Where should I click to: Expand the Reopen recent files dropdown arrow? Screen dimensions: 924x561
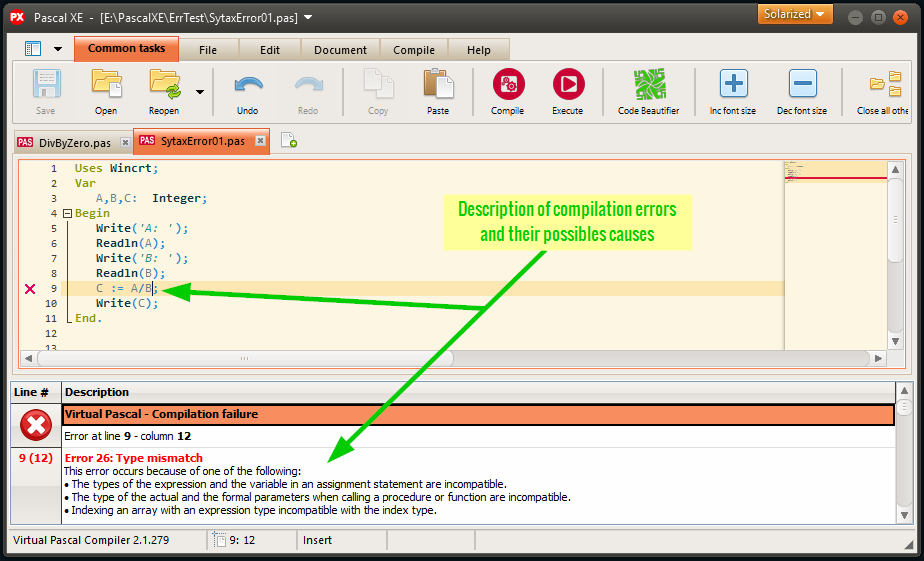click(200, 92)
